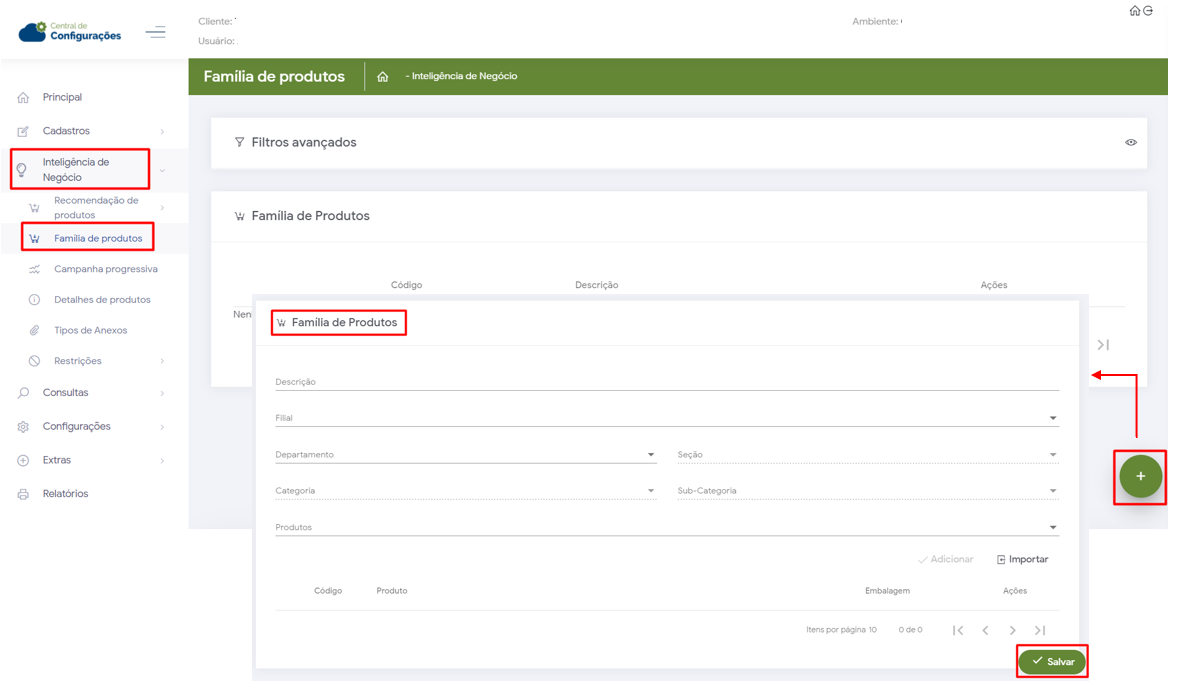Click the hamburger menu icon beside logo
Screen dimensions: 1190x699
[x=155, y=33]
